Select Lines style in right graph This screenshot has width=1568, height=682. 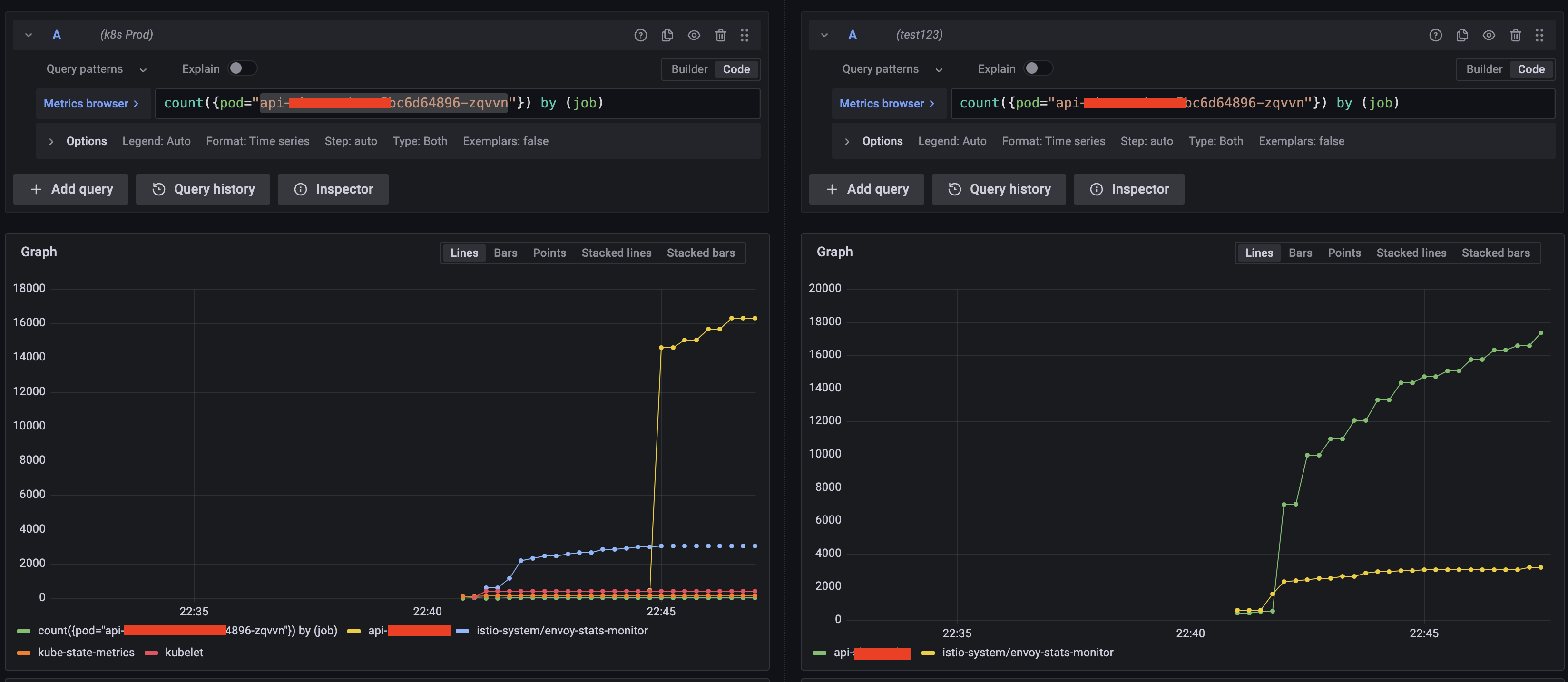click(x=1259, y=253)
